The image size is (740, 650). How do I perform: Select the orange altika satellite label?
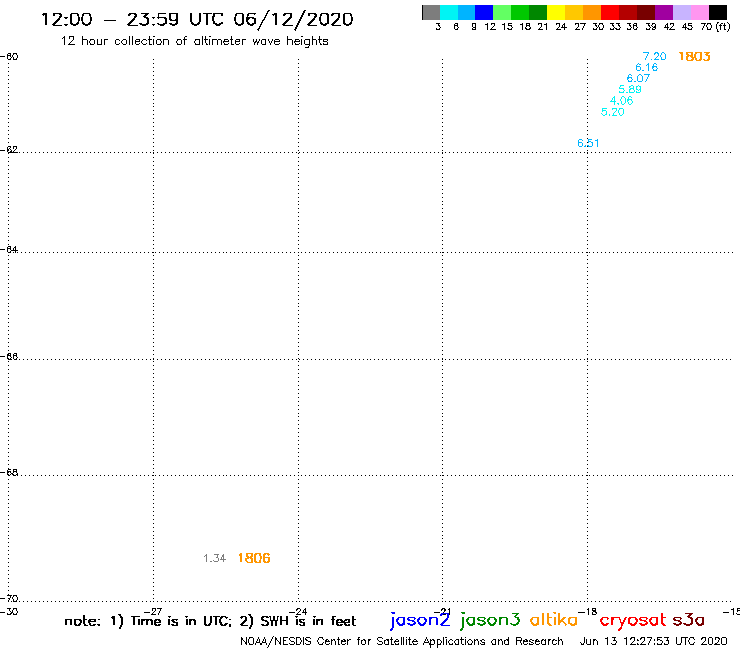(x=554, y=619)
